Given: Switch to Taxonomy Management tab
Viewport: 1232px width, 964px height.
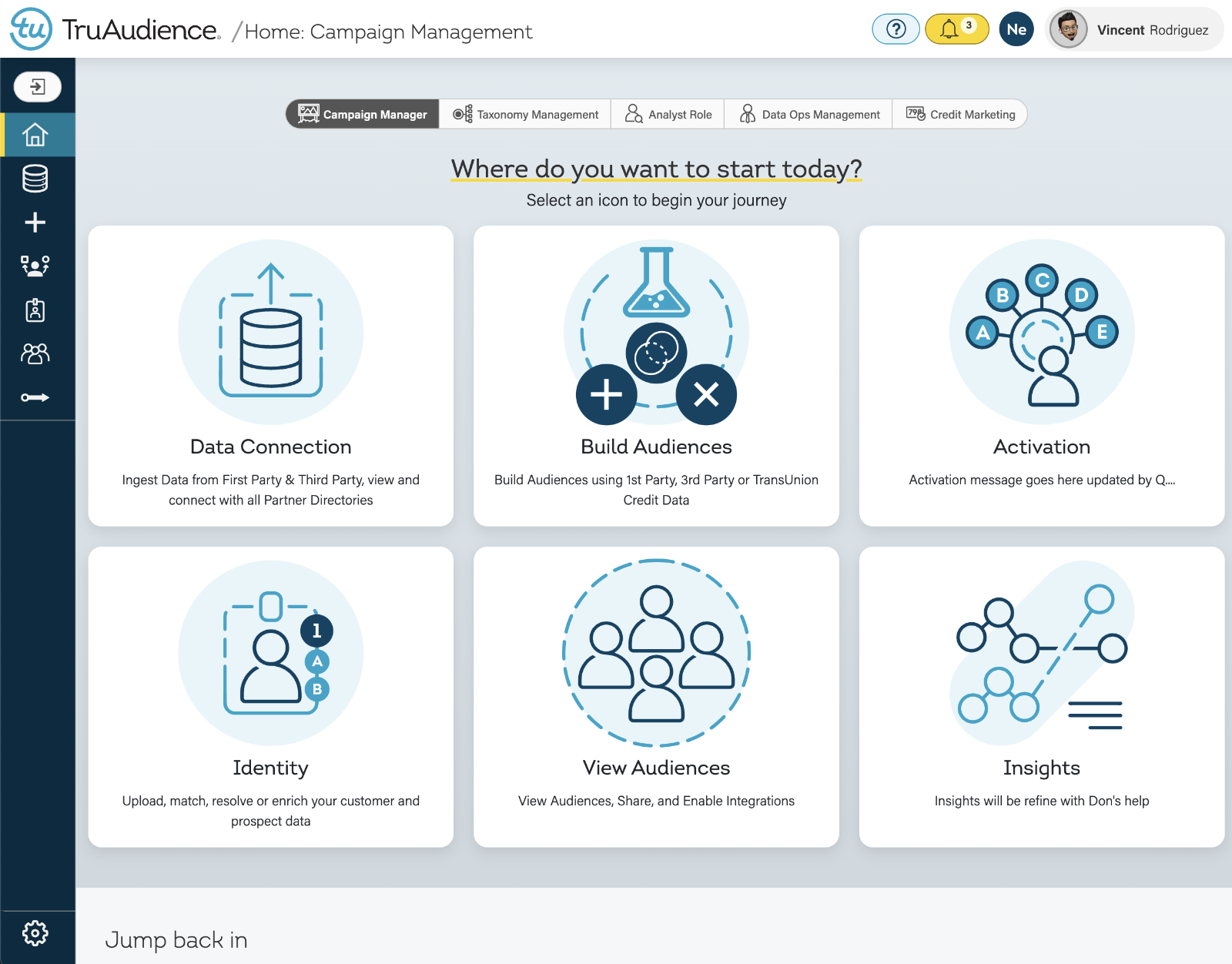Looking at the screenshot, I should pos(525,114).
